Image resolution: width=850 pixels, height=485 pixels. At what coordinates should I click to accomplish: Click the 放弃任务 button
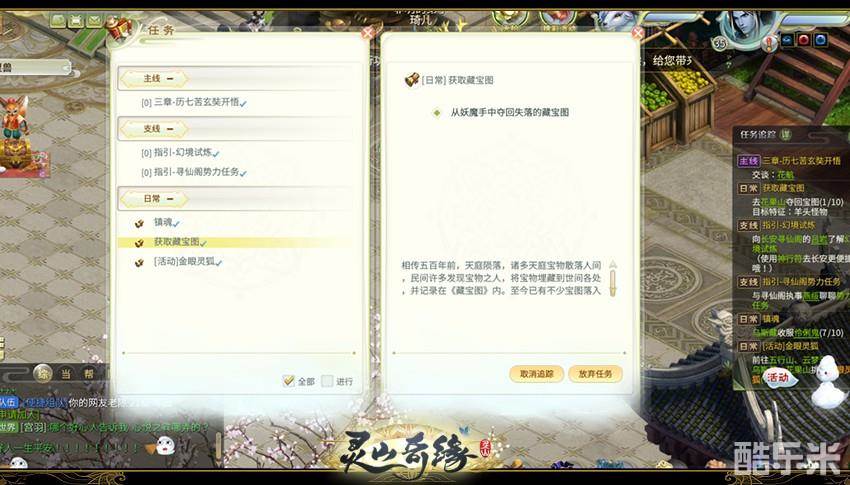(x=595, y=374)
